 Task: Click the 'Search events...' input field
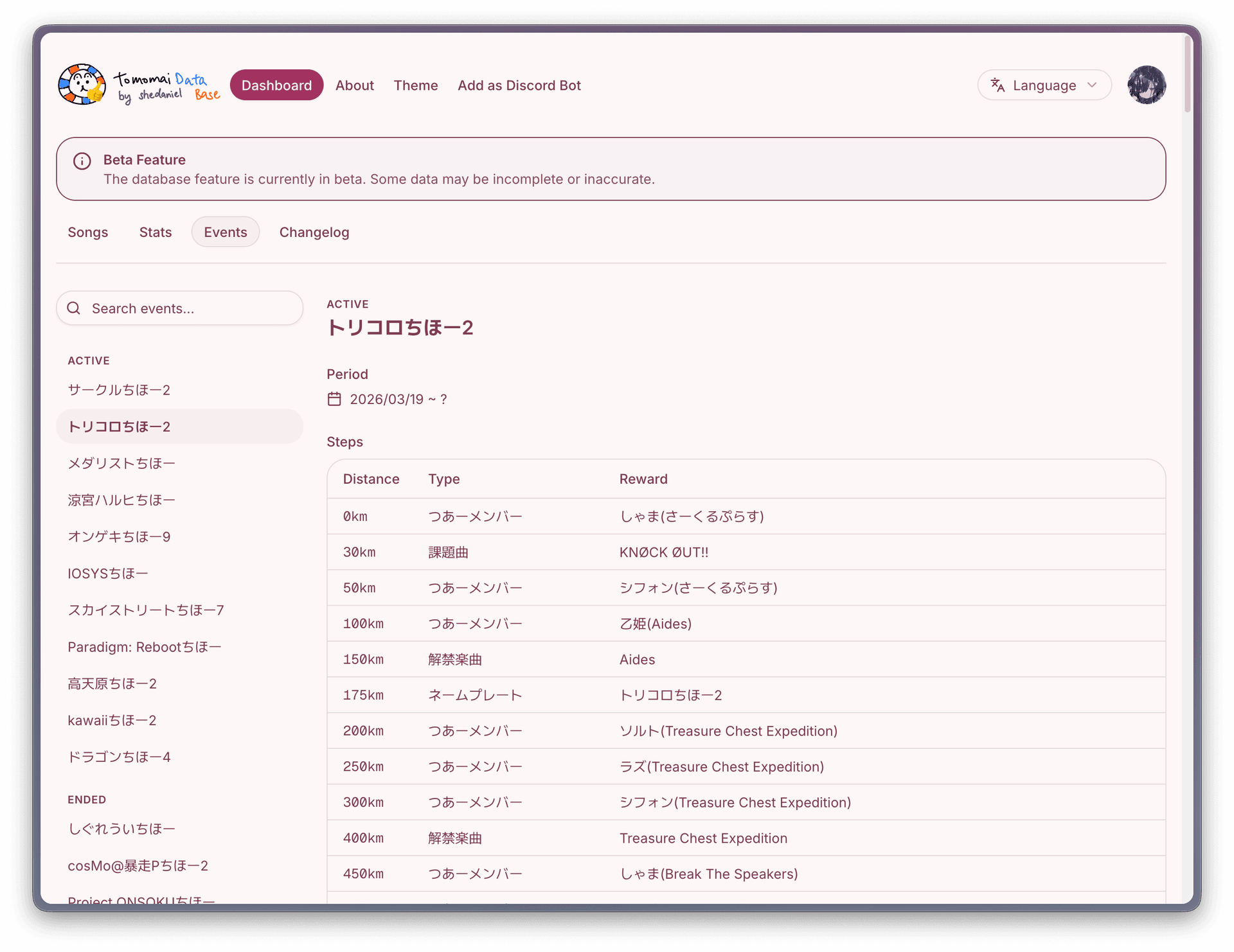pyautogui.click(x=180, y=308)
